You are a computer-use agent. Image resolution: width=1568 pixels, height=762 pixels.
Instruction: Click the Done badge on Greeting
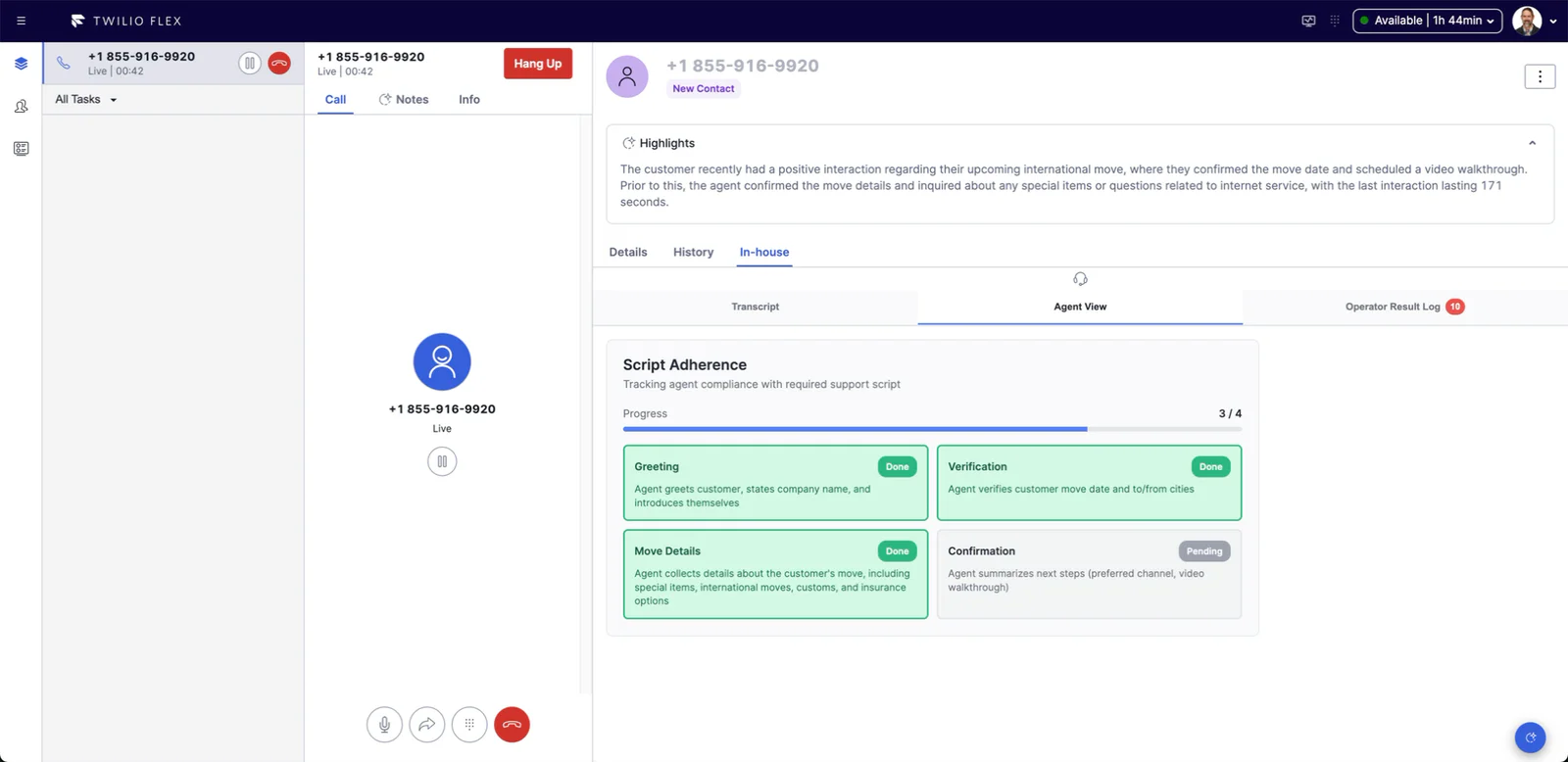point(898,467)
